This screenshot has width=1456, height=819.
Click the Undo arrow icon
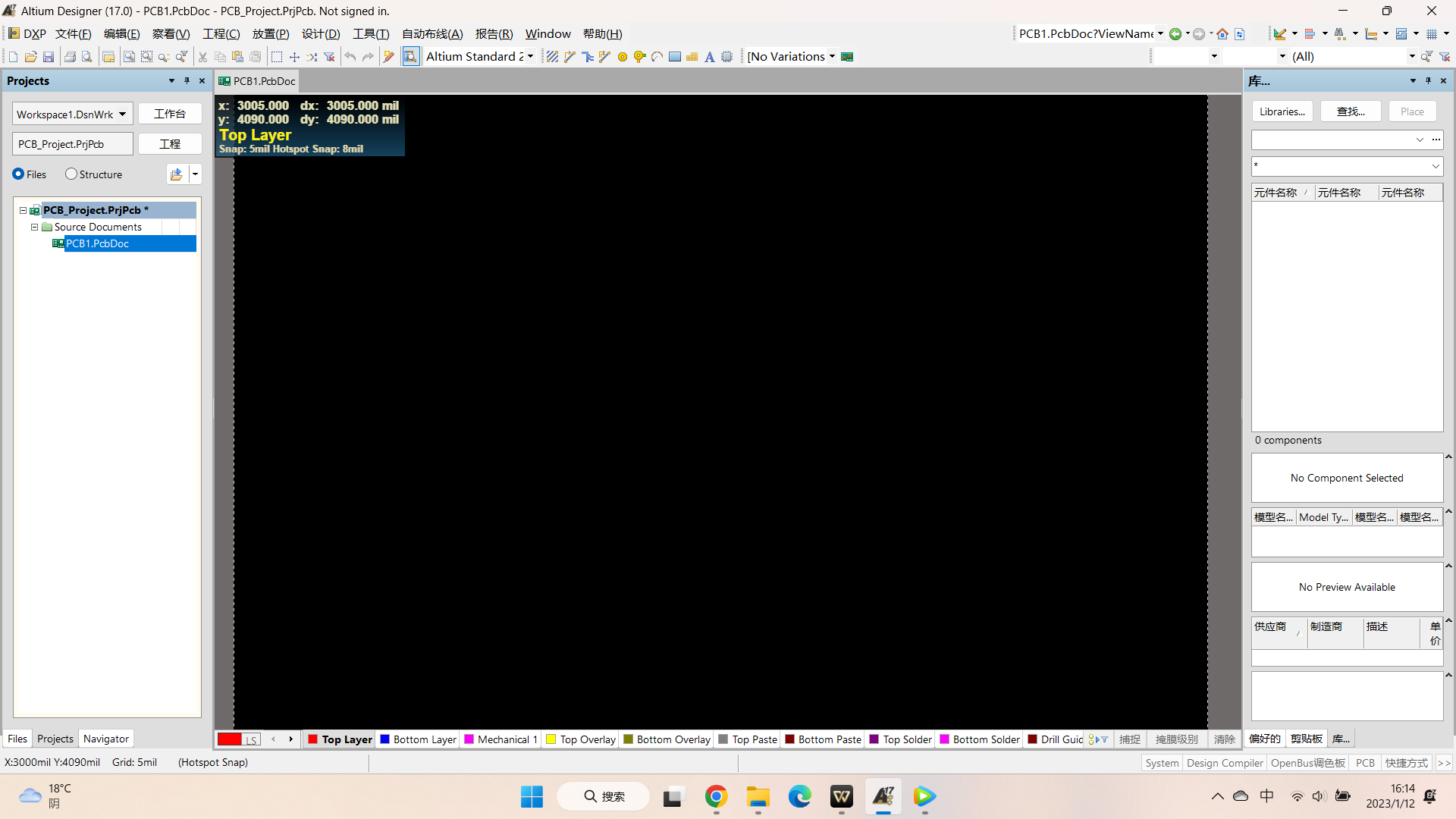point(350,57)
